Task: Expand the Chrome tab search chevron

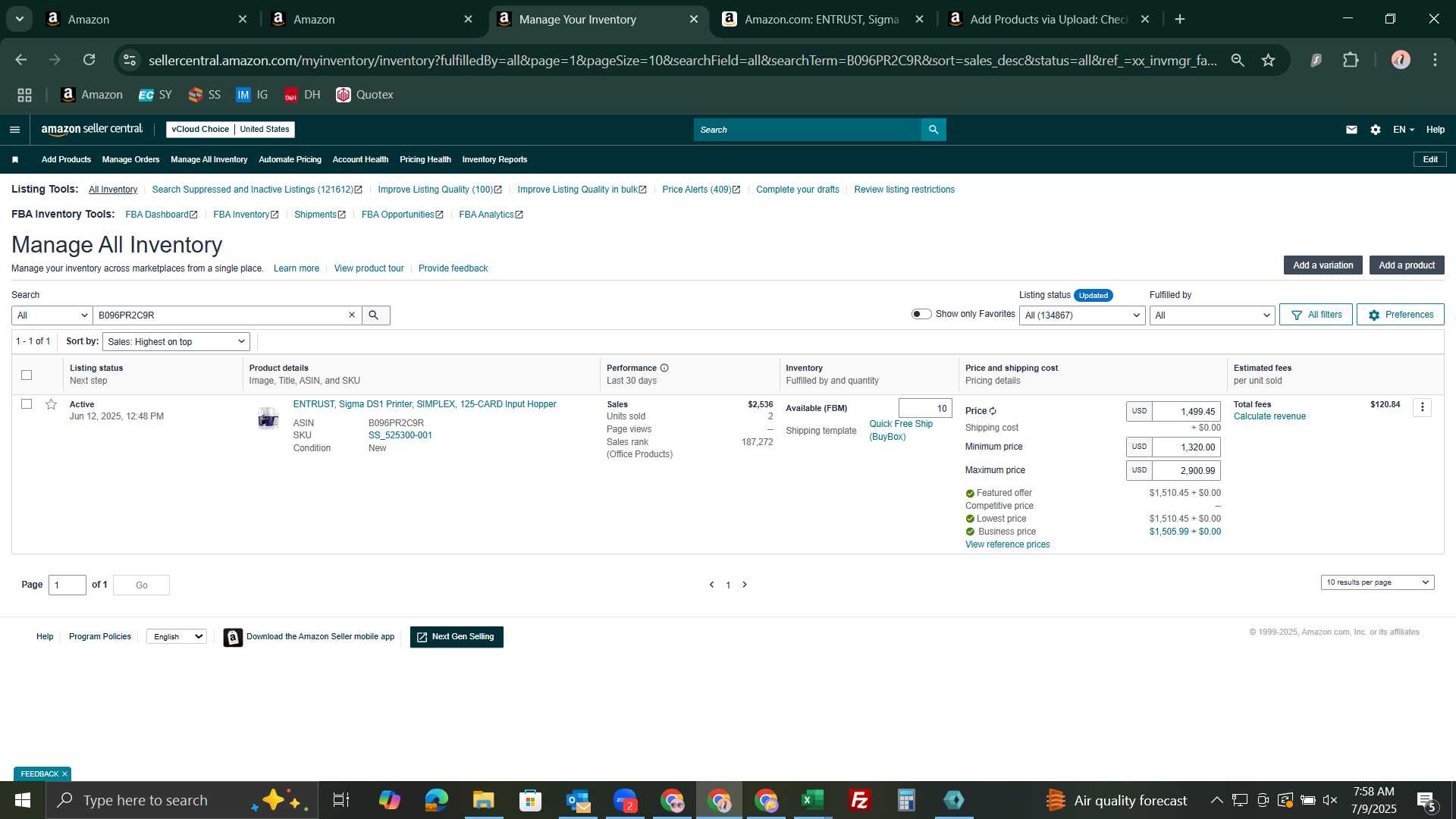Action: 20,19
